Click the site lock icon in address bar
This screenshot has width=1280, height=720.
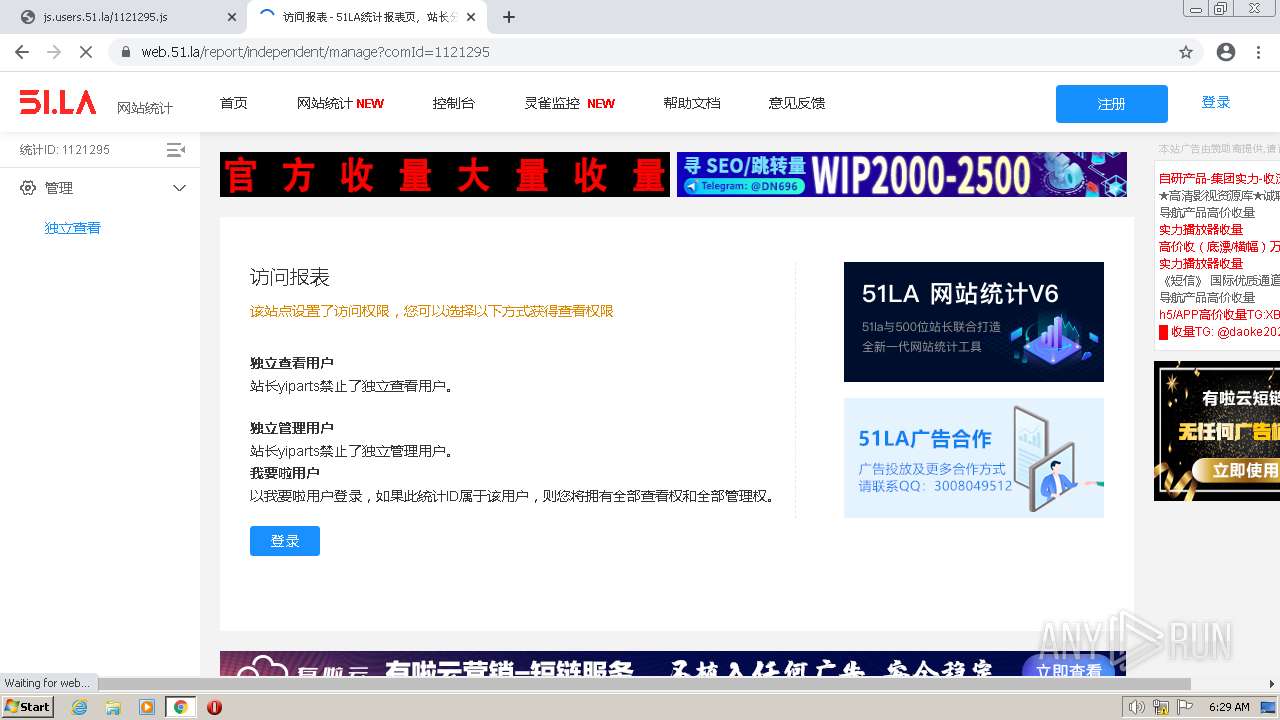(126, 52)
